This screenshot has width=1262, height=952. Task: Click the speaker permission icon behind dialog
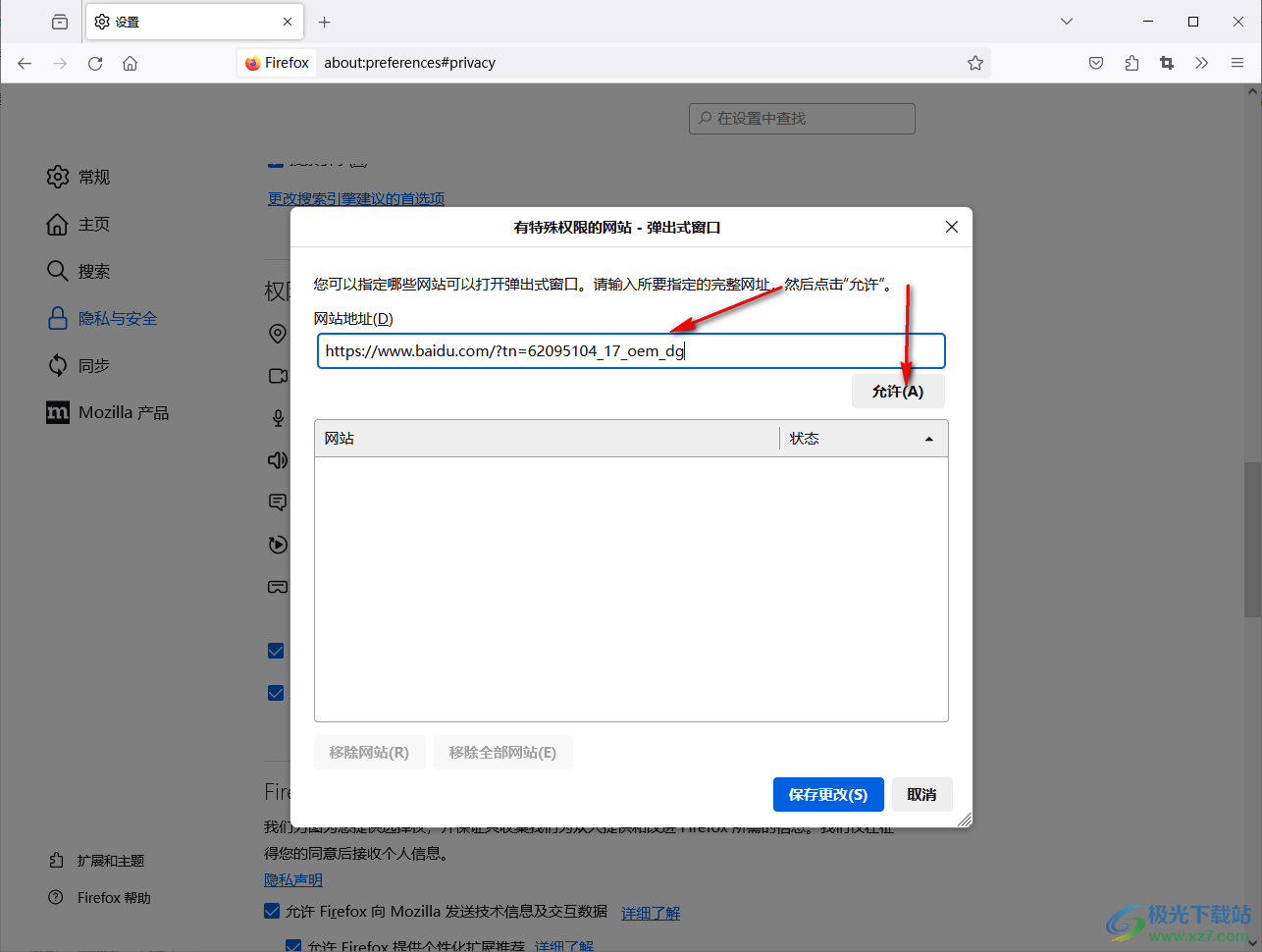tap(278, 460)
